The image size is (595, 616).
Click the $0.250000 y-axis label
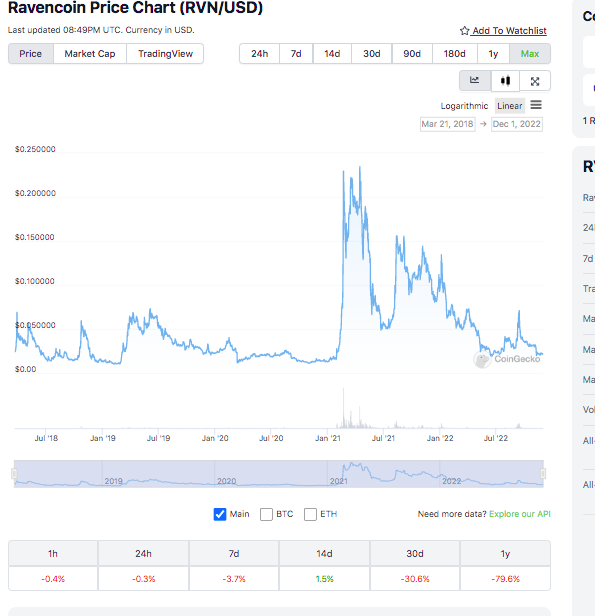coord(35,149)
